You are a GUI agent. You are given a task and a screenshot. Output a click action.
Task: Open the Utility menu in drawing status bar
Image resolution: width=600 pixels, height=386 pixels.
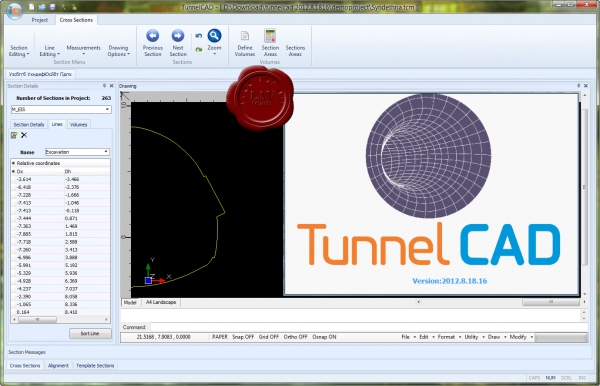tap(474, 337)
